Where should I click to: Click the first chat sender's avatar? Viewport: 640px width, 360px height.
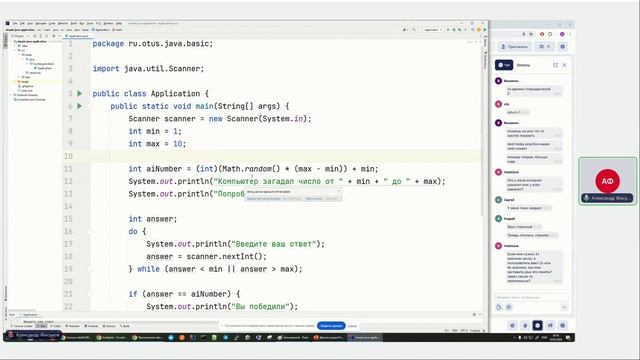tap(498, 81)
